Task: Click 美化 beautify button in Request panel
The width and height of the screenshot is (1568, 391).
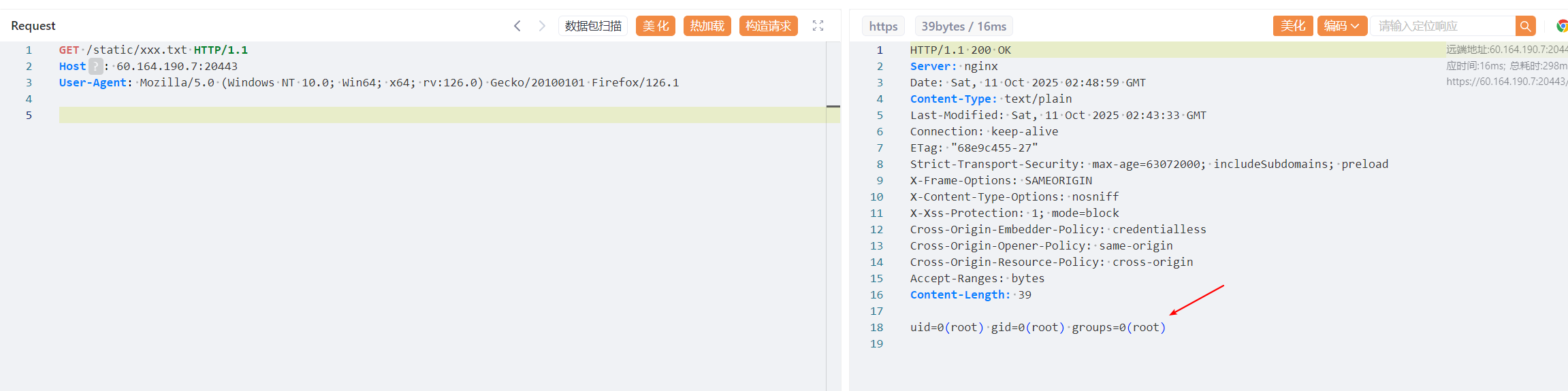Action: click(655, 26)
